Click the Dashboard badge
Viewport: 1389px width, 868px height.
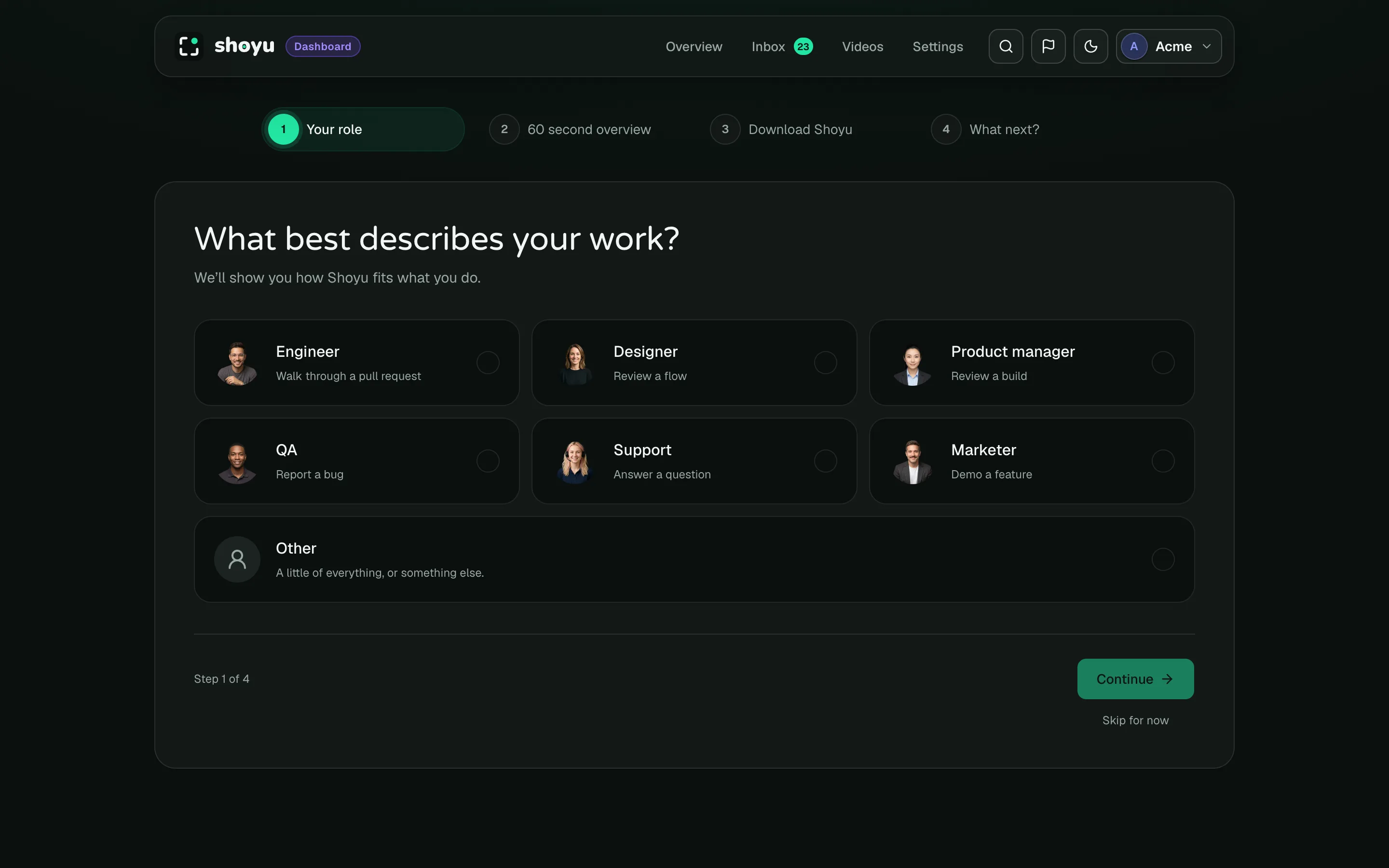point(323,46)
